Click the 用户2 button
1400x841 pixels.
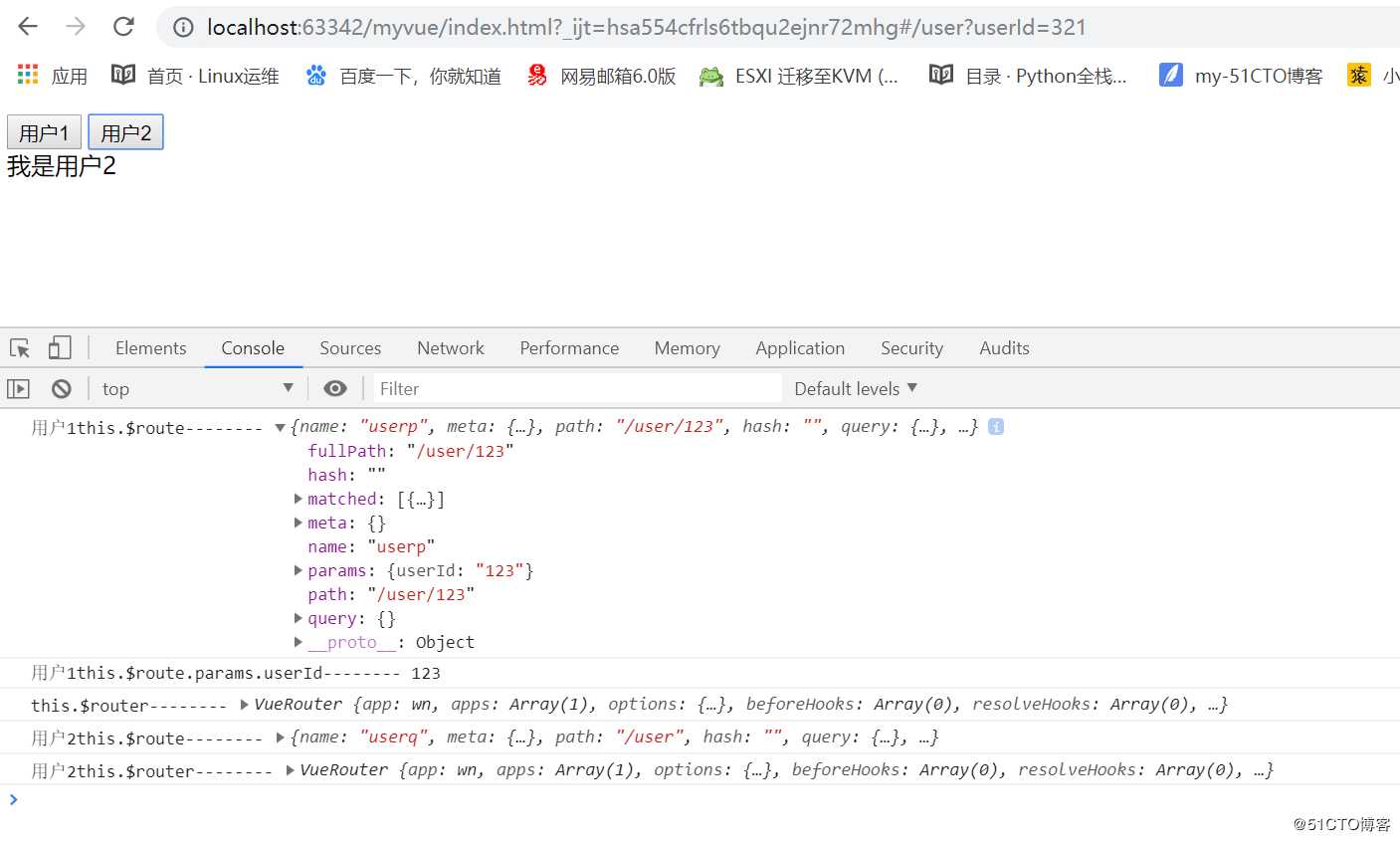(125, 132)
